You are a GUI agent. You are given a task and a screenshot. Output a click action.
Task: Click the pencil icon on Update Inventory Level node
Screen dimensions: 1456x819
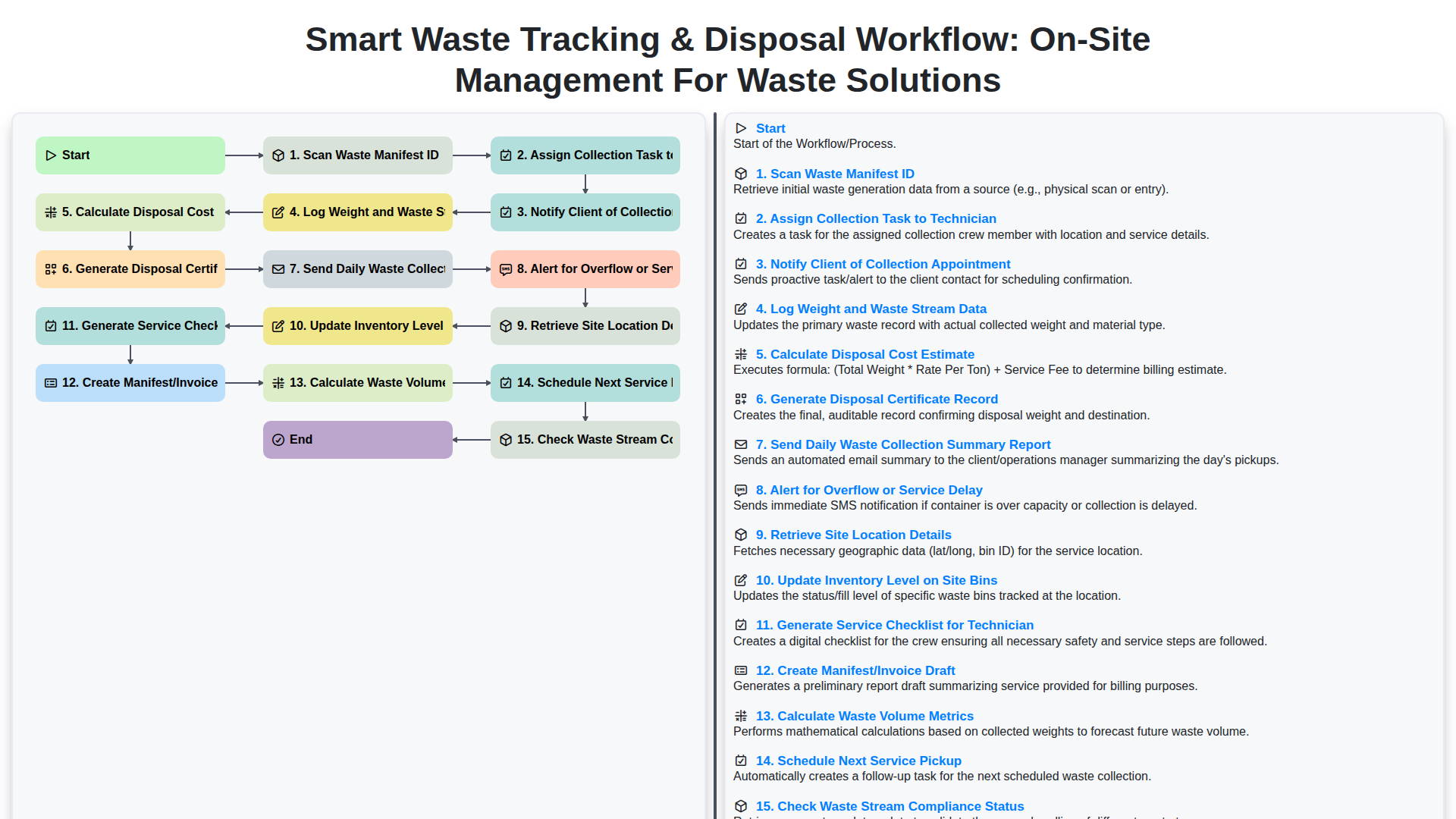click(278, 325)
